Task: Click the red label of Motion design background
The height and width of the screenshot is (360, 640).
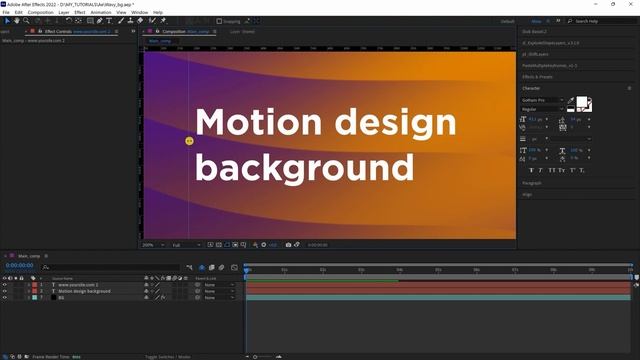Action: [x=35, y=291]
